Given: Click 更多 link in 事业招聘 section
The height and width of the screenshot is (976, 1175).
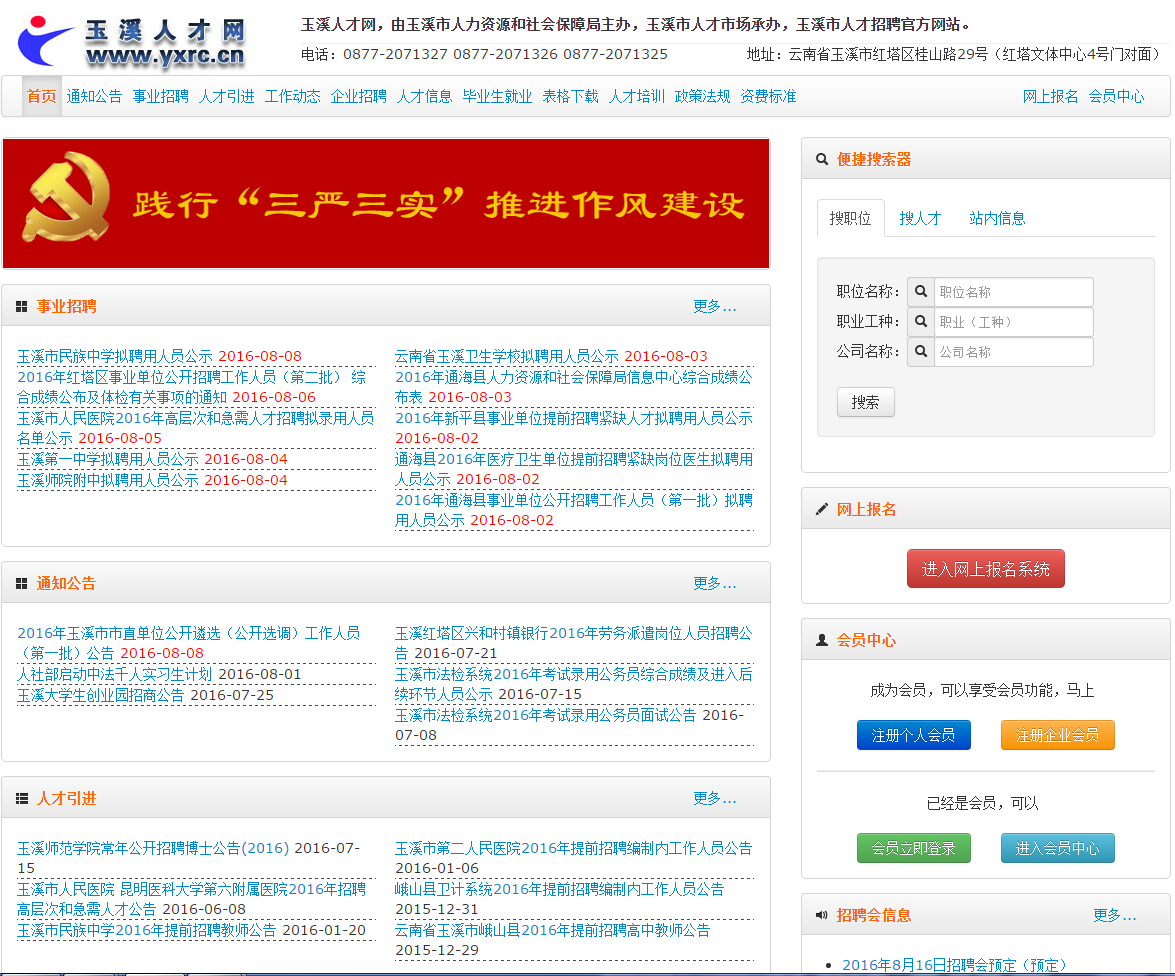Looking at the screenshot, I should [714, 306].
